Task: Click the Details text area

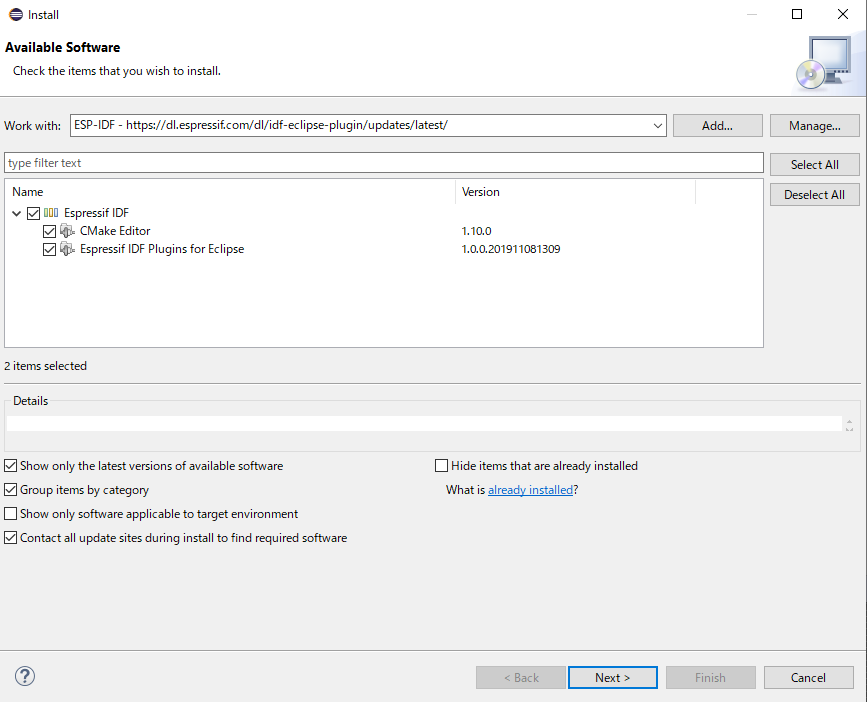Action: point(424,424)
